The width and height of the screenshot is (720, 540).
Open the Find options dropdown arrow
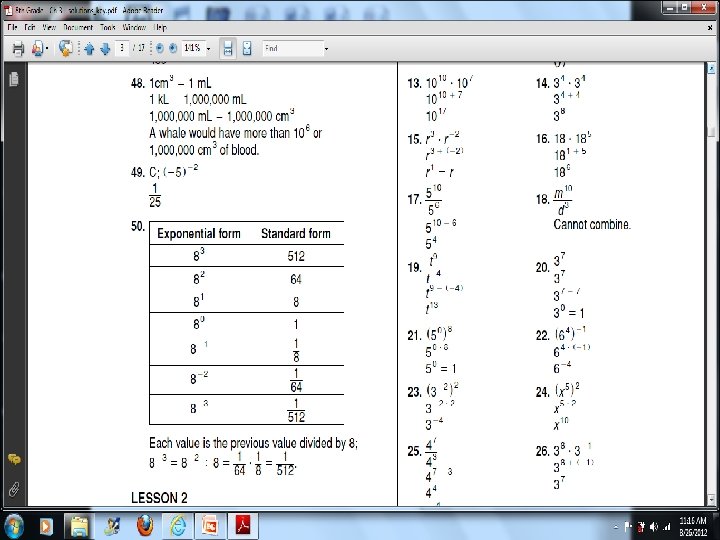[326, 49]
